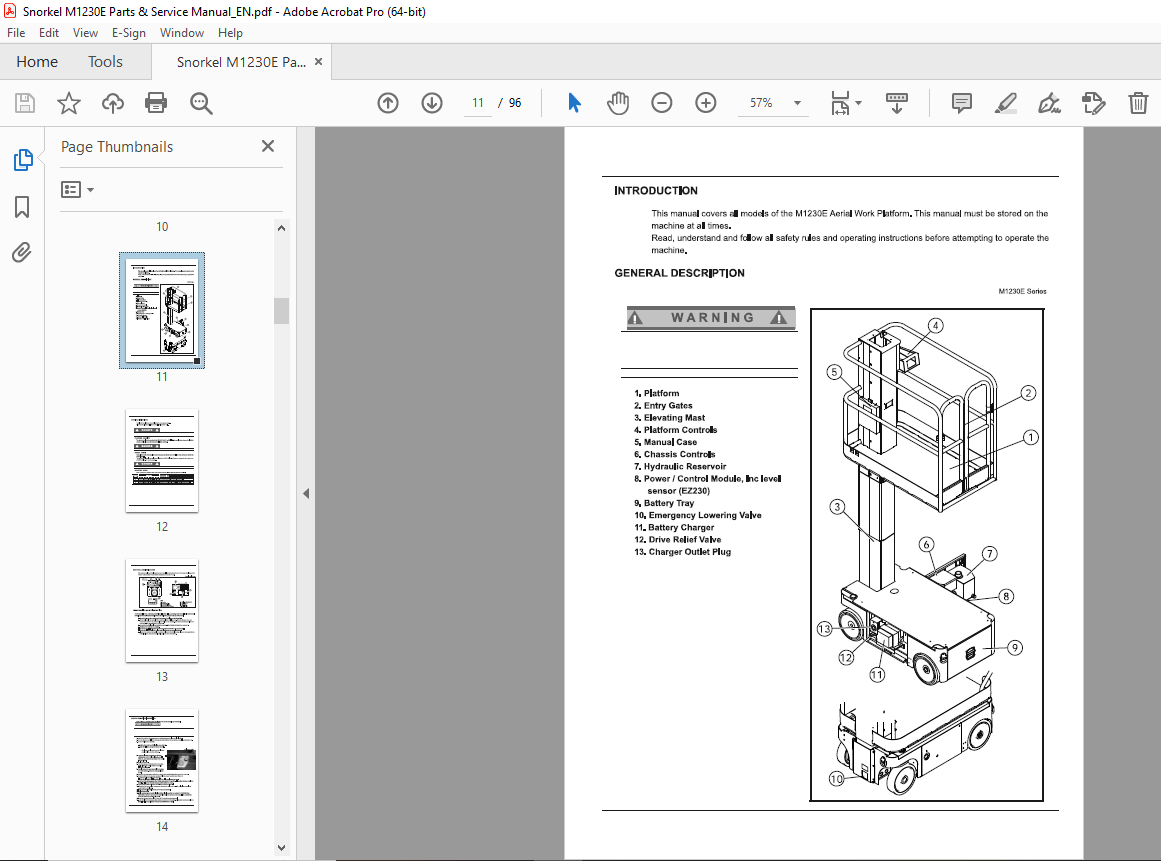Viewport: 1161px width, 861px height.
Task: Go to next page arrow
Action: click(x=432, y=103)
